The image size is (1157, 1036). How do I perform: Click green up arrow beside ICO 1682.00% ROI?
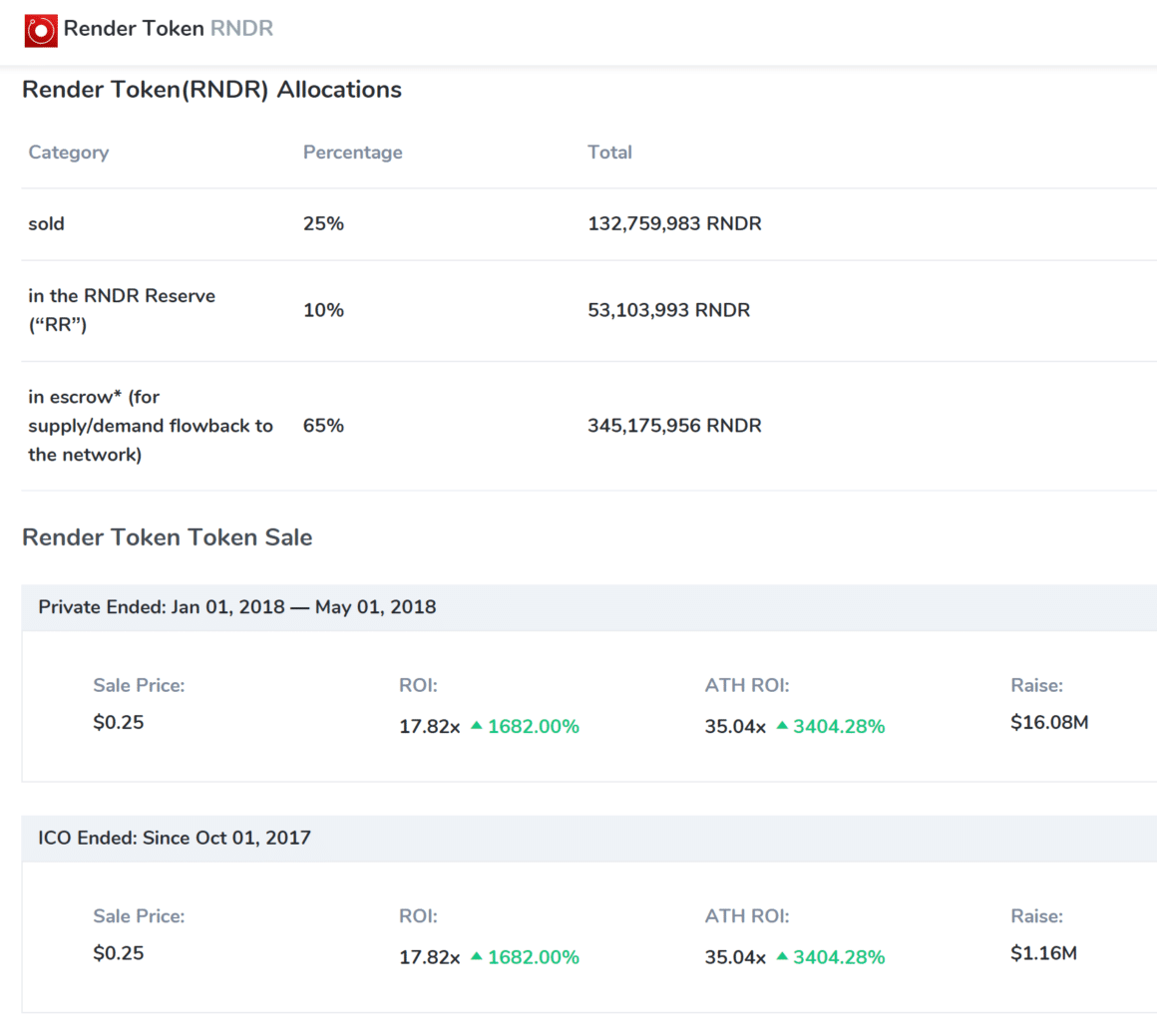tap(477, 956)
